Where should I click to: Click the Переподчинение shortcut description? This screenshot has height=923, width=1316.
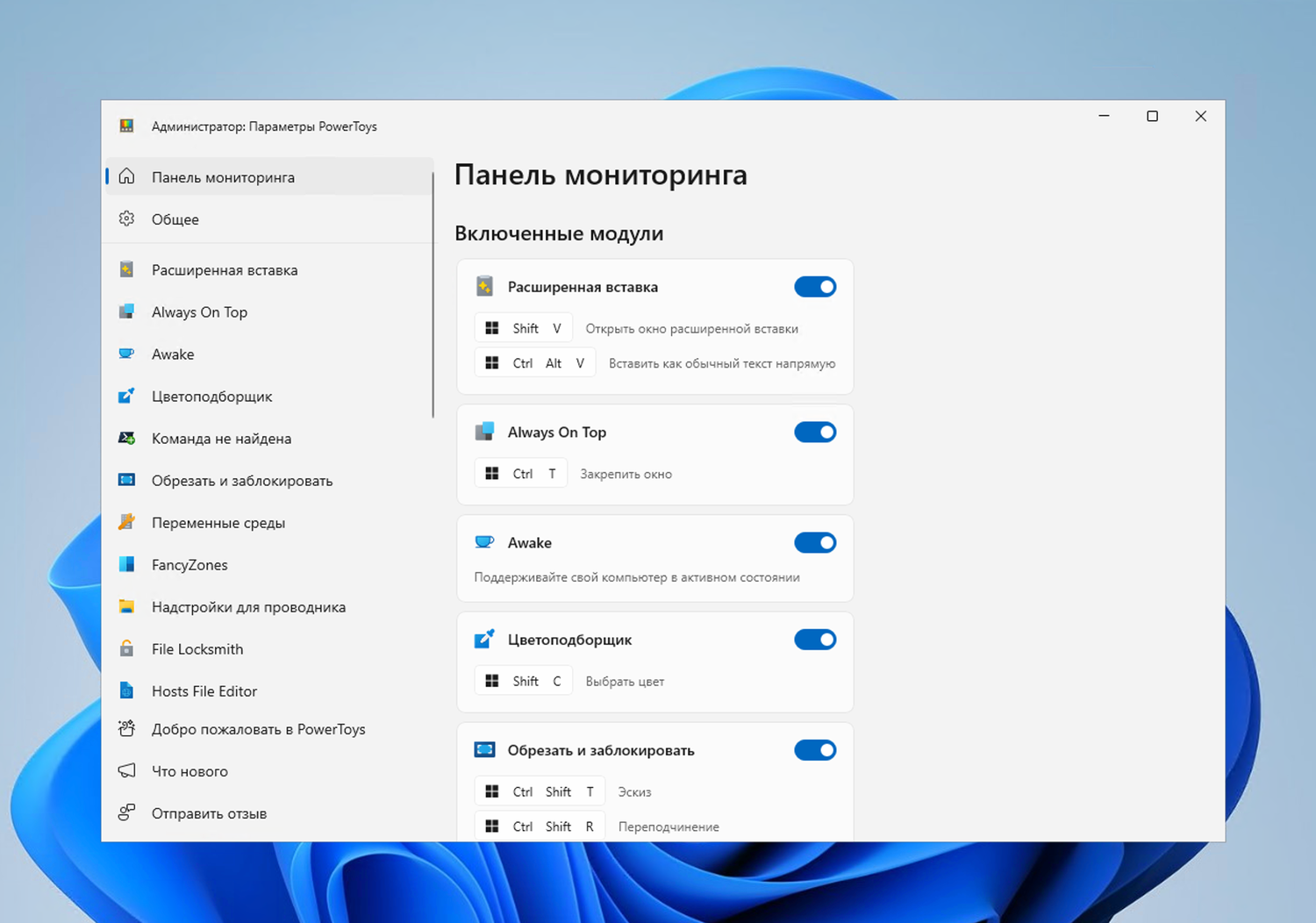(x=669, y=827)
